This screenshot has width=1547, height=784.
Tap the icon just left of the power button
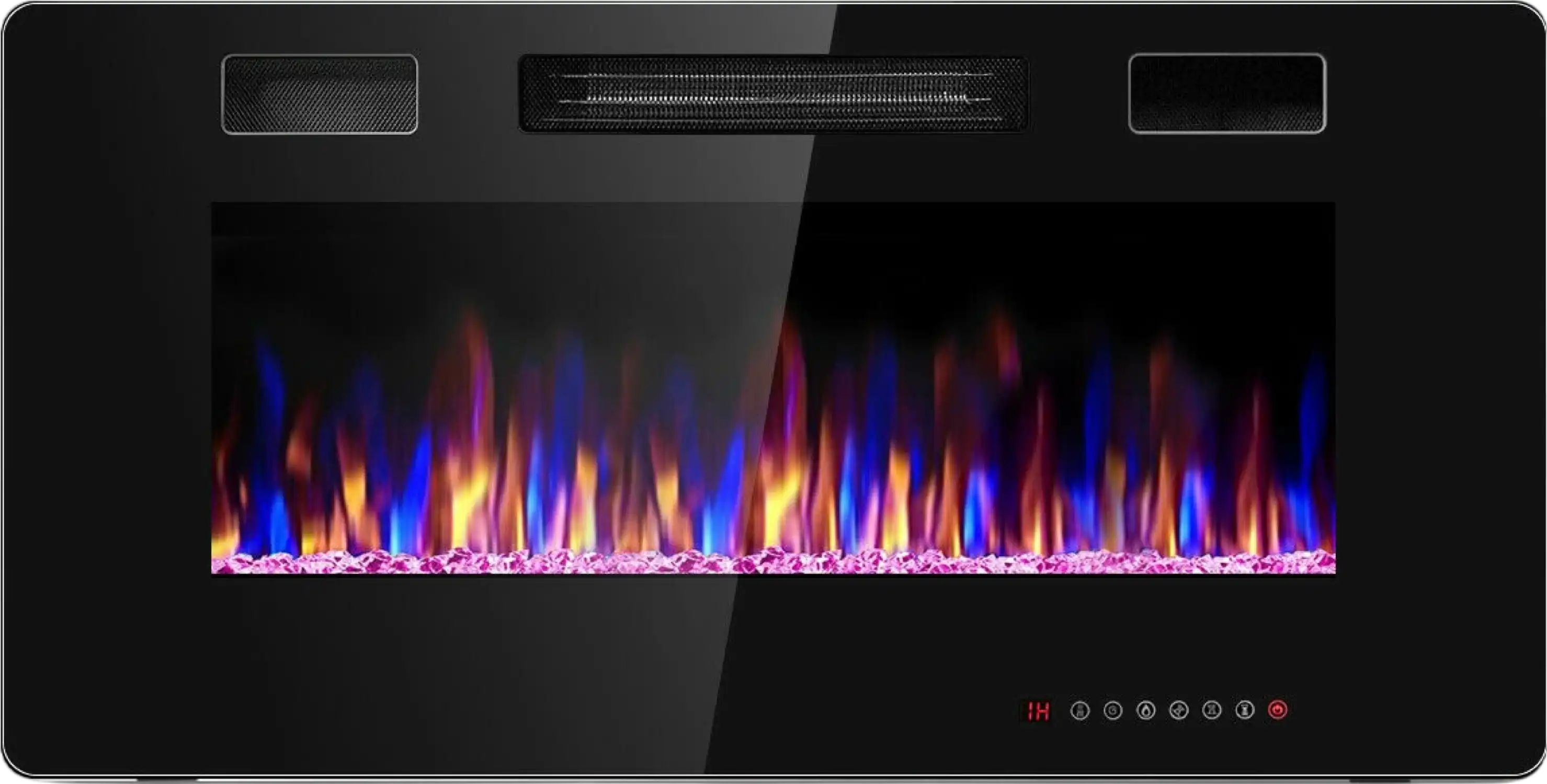click(x=1245, y=710)
